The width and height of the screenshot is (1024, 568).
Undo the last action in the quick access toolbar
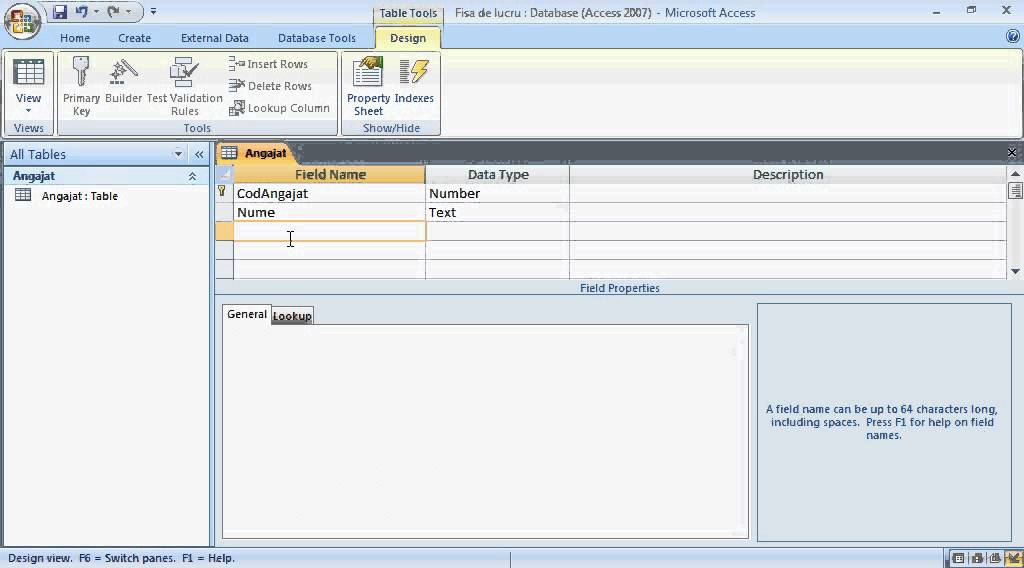click(x=82, y=12)
